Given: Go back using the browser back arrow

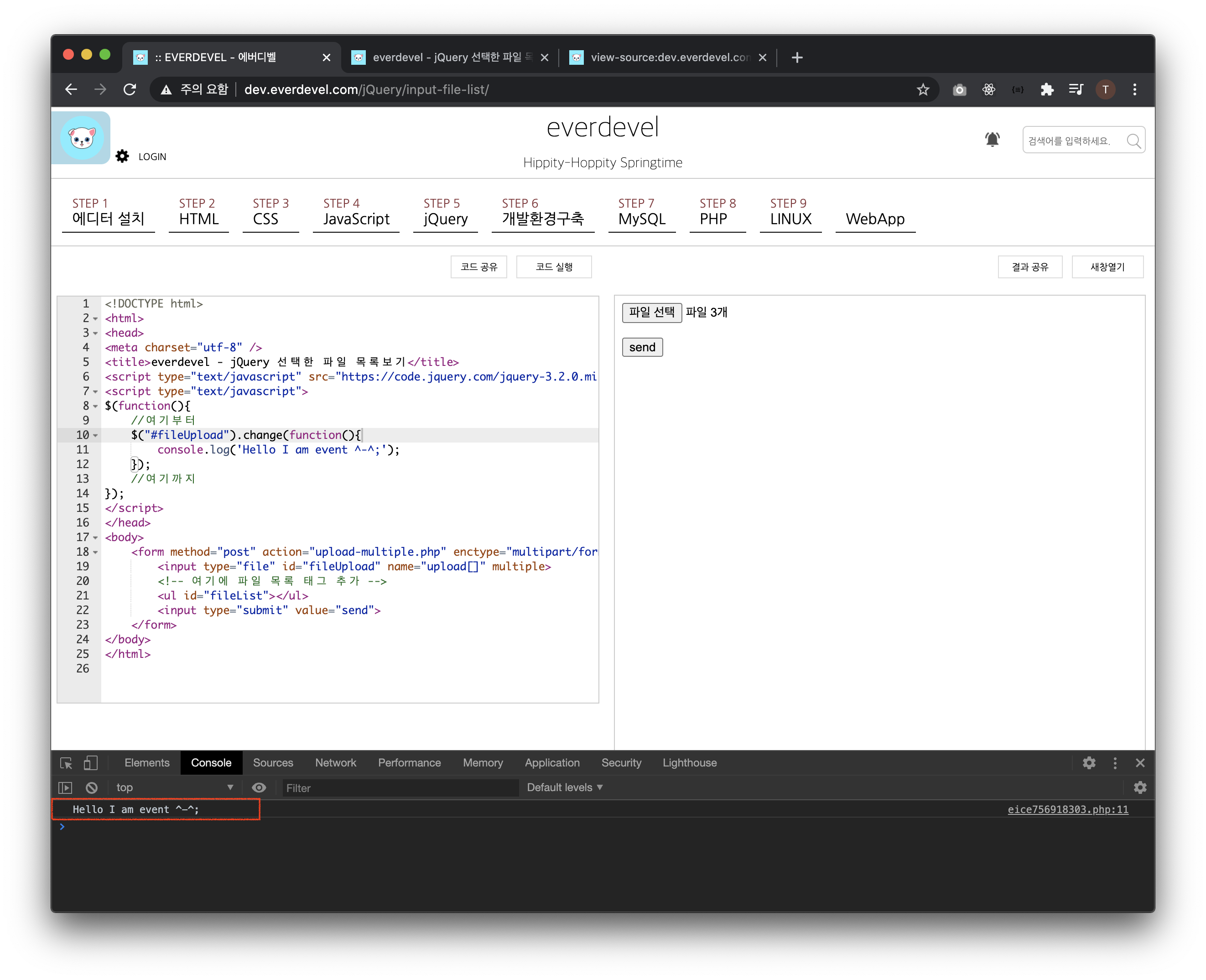Looking at the screenshot, I should pyautogui.click(x=71, y=89).
